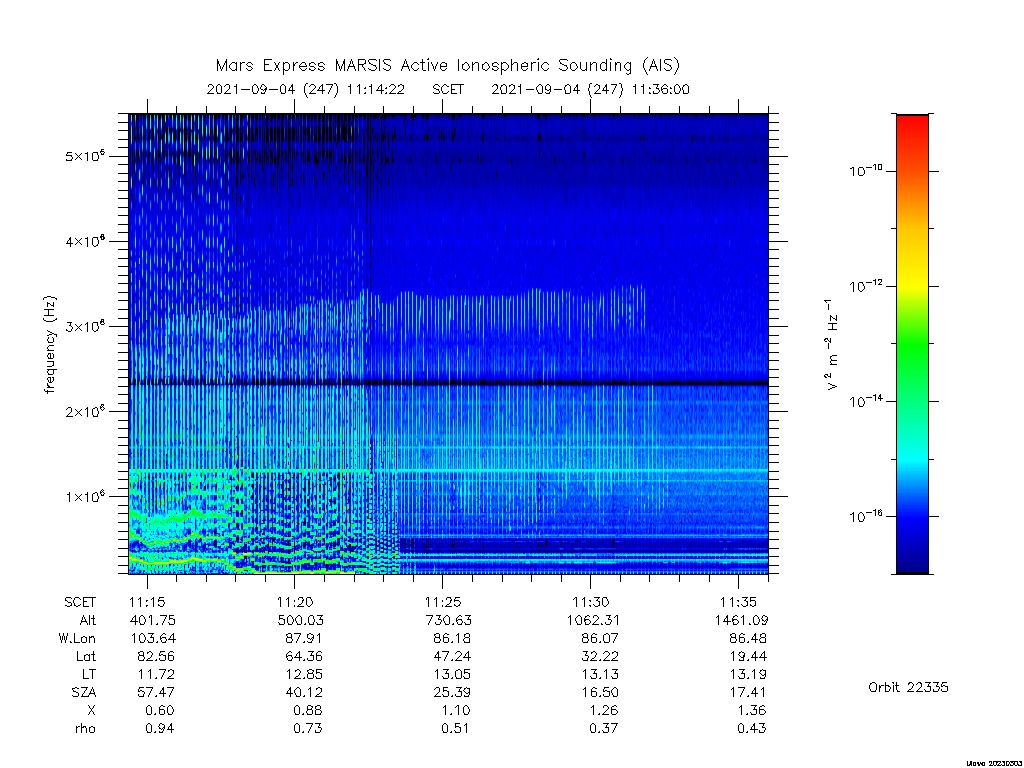
Task: Click the time tick label '11:15'
Action: click(147, 602)
